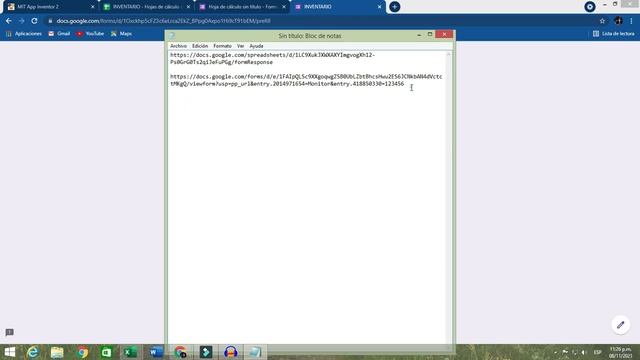Open the Formato menu in Bloc de notas

[x=222, y=46]
